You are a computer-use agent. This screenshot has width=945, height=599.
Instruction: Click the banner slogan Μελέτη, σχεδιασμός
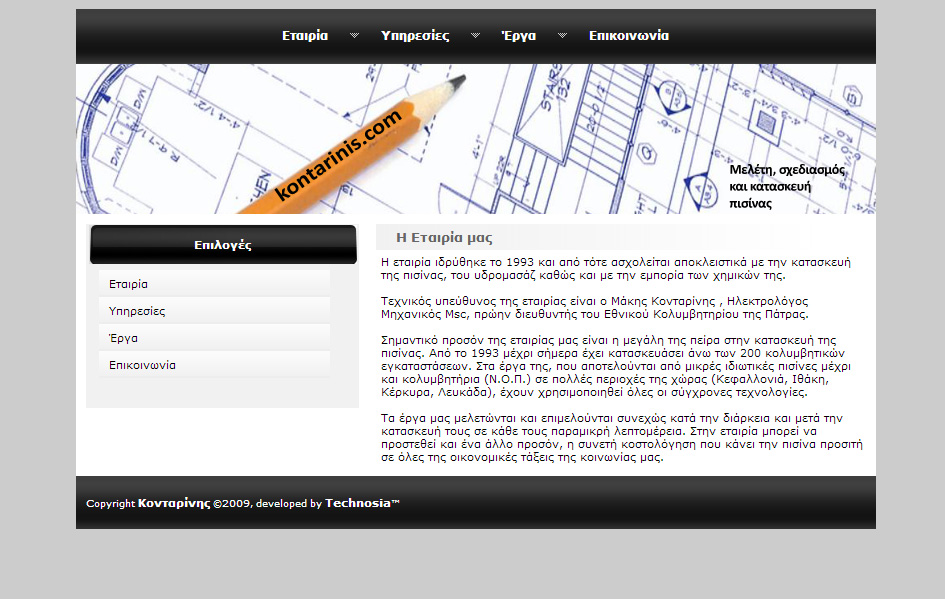coord(786,186)
